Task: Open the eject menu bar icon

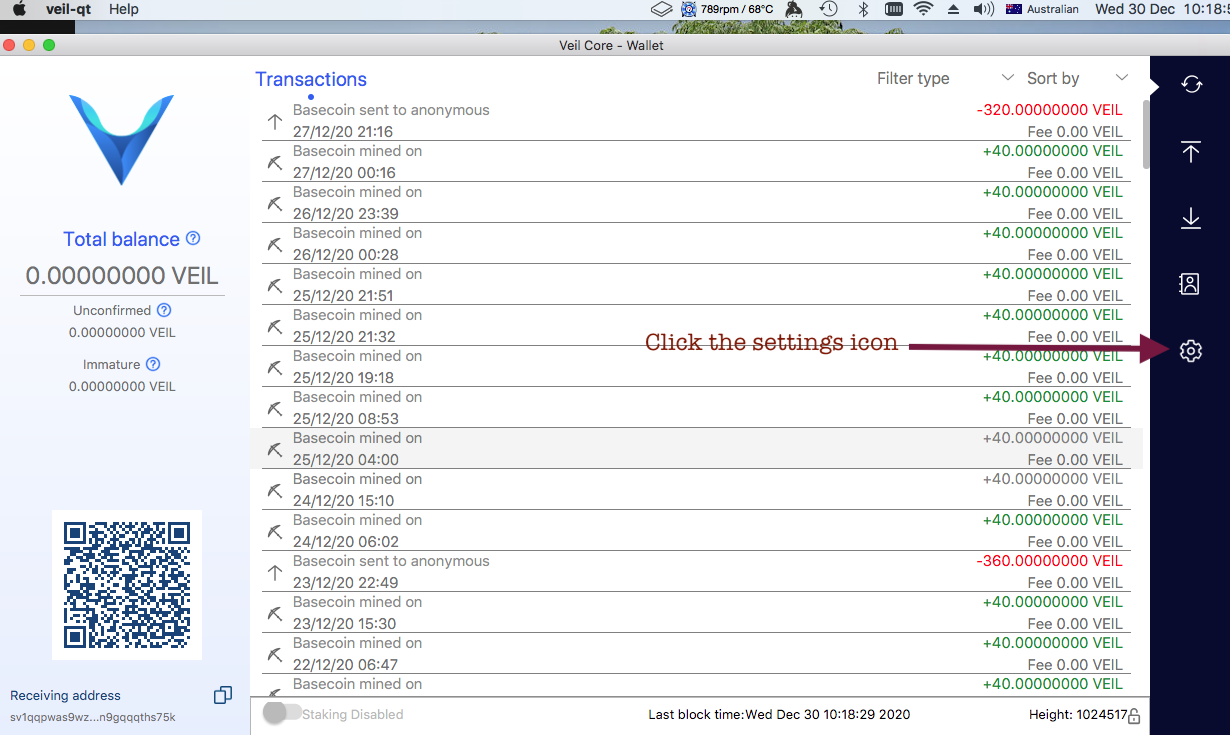Action: click(x=953, y=9)
